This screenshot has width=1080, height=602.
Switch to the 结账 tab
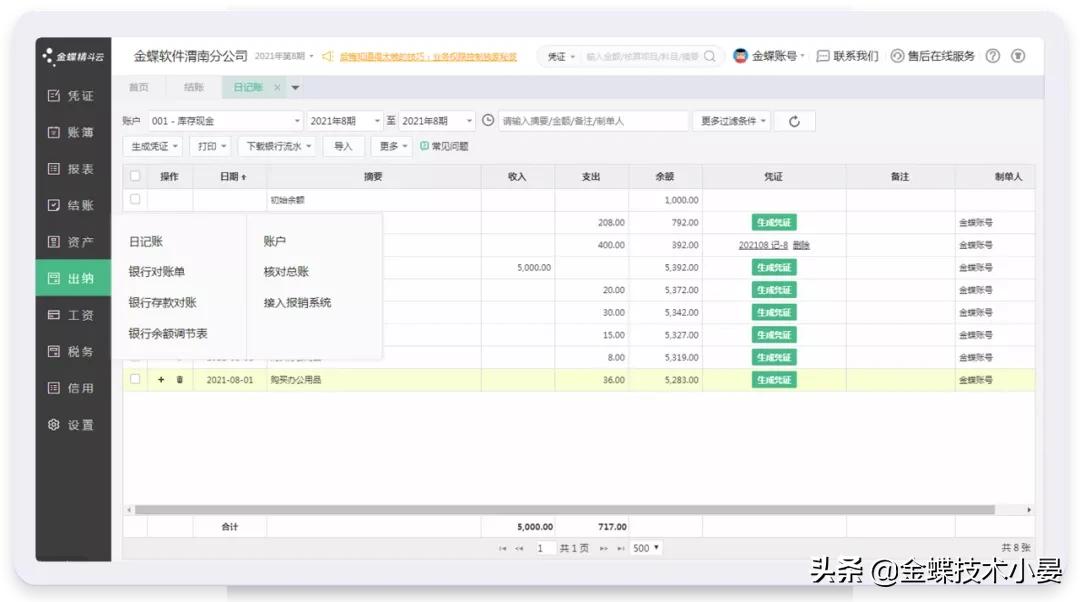194,87
